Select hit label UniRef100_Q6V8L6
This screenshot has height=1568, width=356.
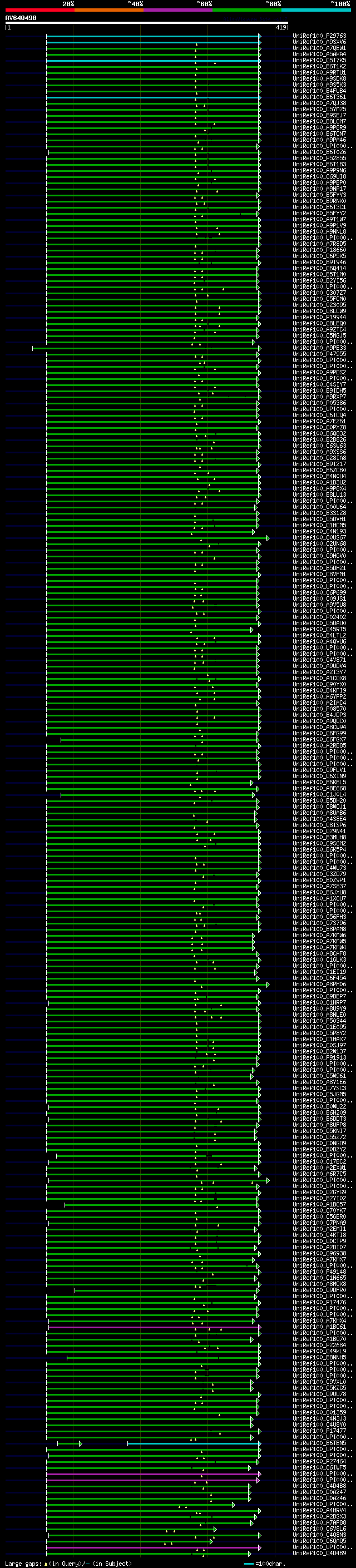click(319, 1529)
